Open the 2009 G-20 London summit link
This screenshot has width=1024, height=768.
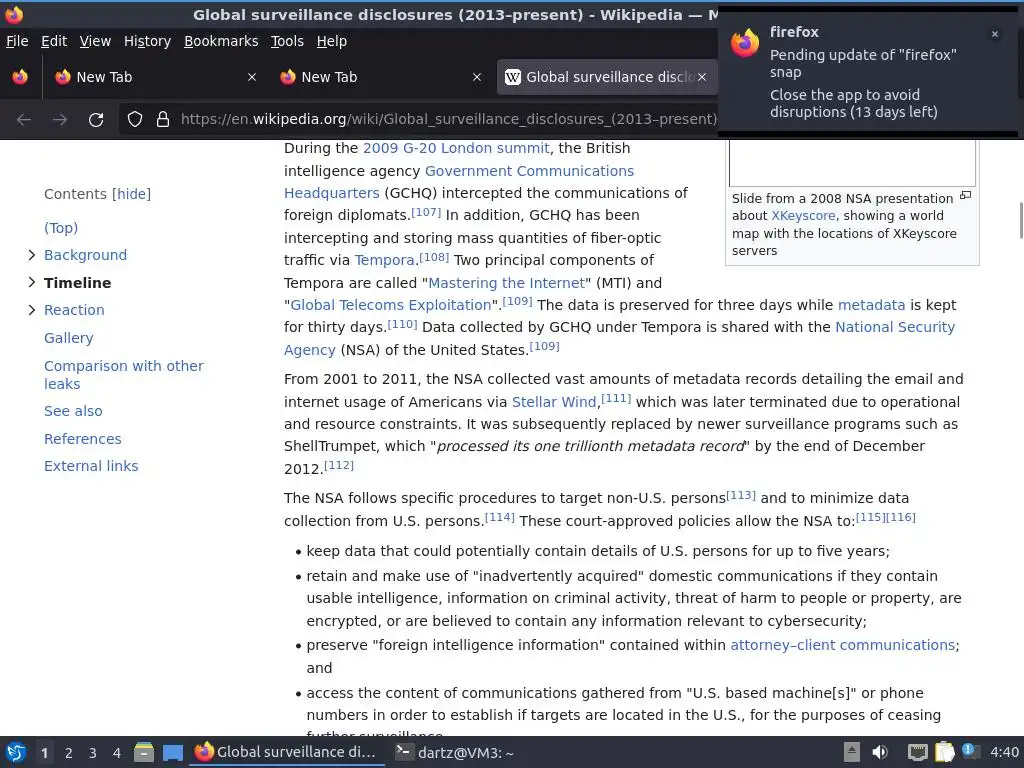coord(456,148)
